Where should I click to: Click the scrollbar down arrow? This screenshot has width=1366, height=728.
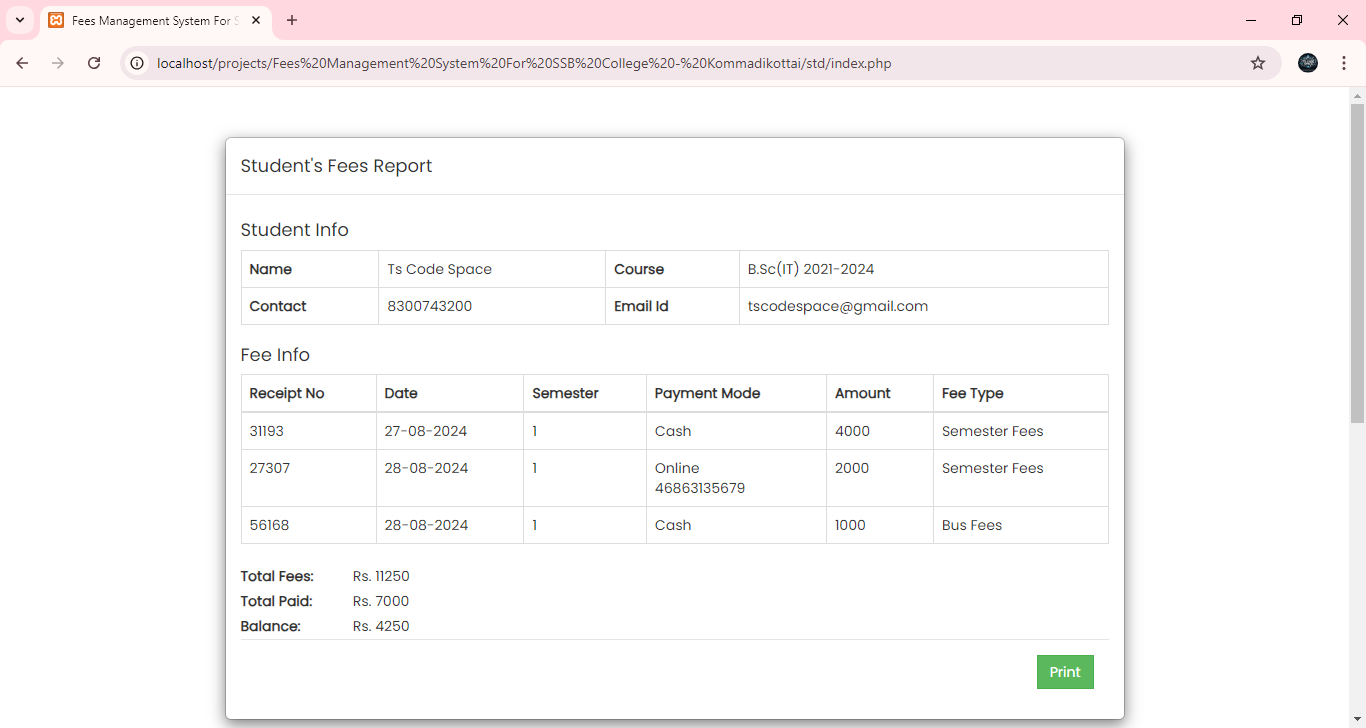(1357, 719)
